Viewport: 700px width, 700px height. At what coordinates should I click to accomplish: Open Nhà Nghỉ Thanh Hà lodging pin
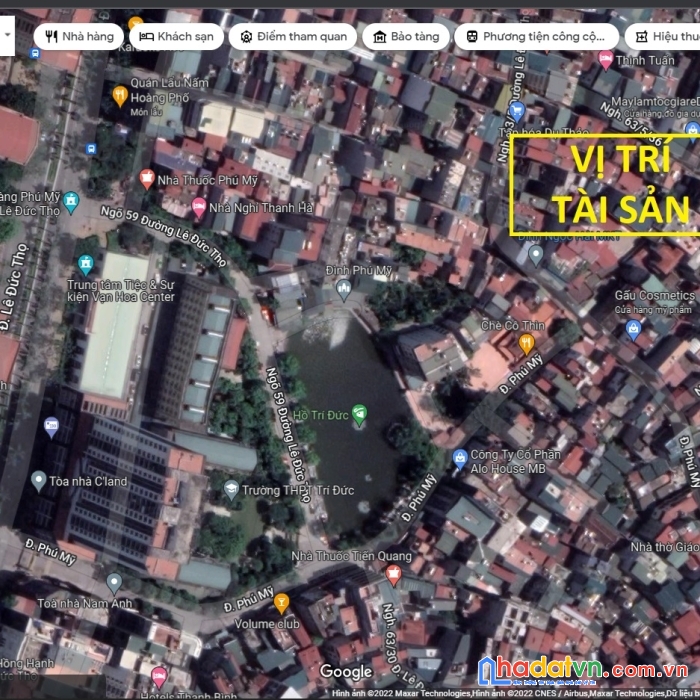pos(199,207)
